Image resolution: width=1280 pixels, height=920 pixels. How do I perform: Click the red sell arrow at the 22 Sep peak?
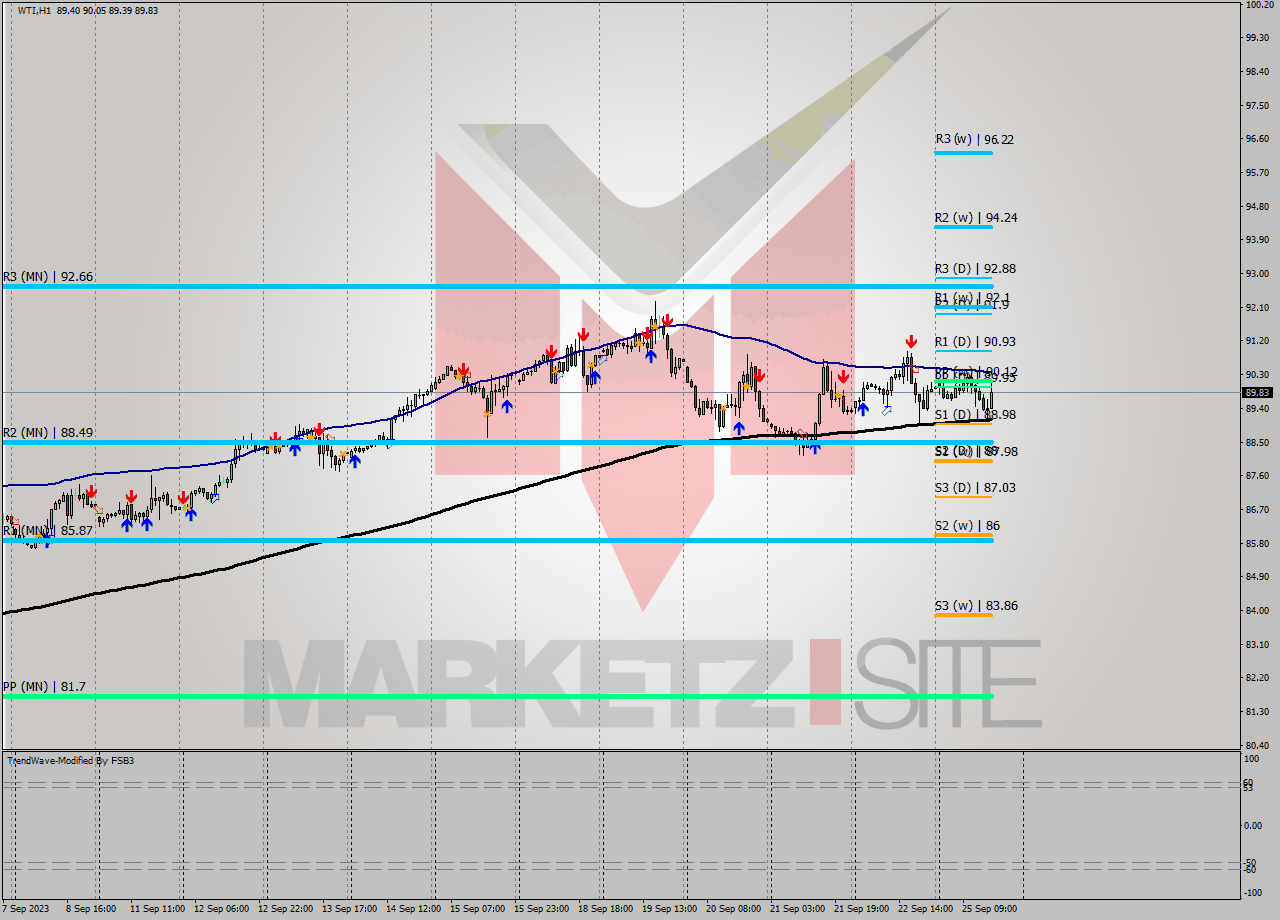pos(911,342)
